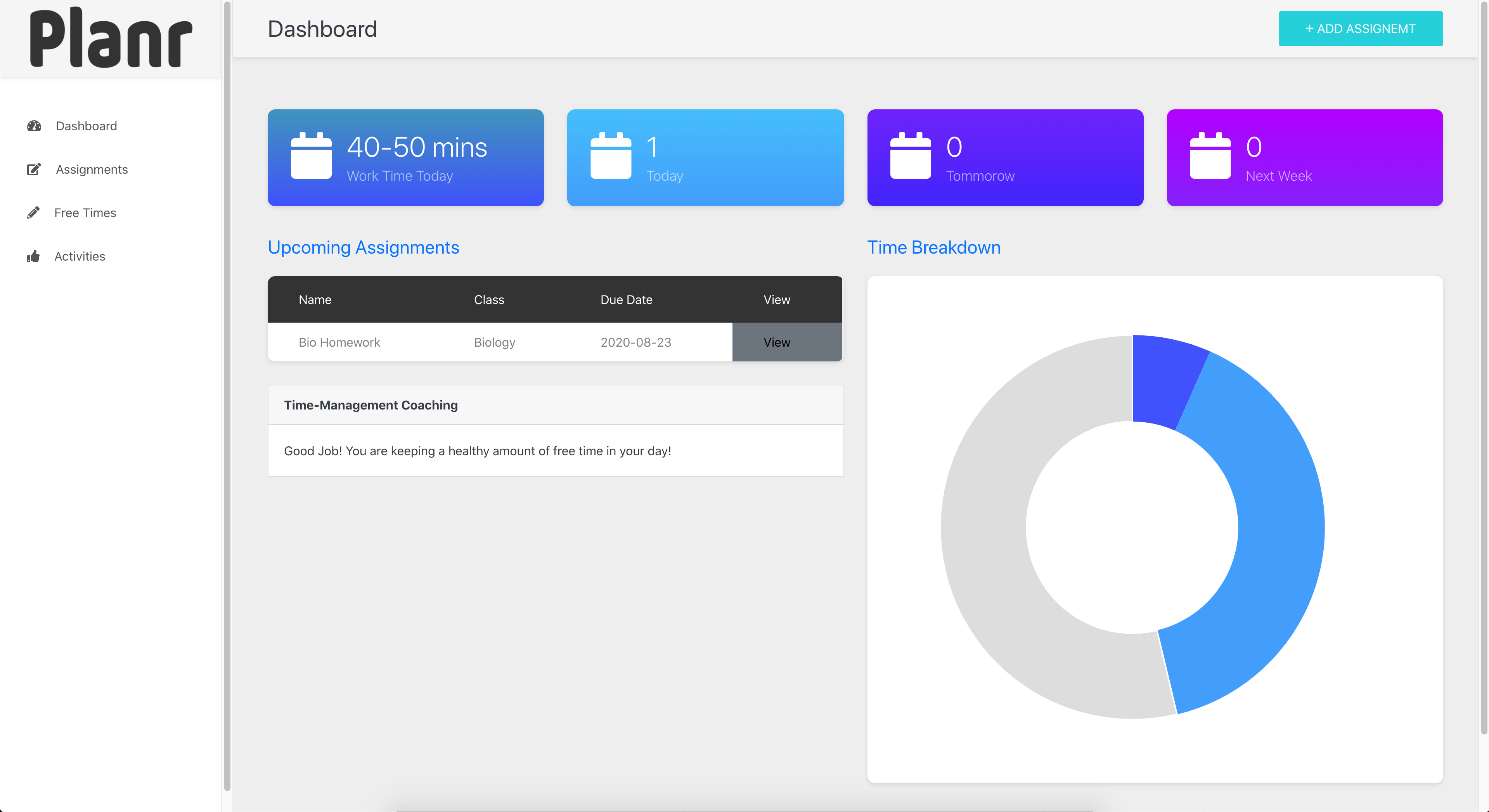Click calendar icon on Tommorow card

911,156
